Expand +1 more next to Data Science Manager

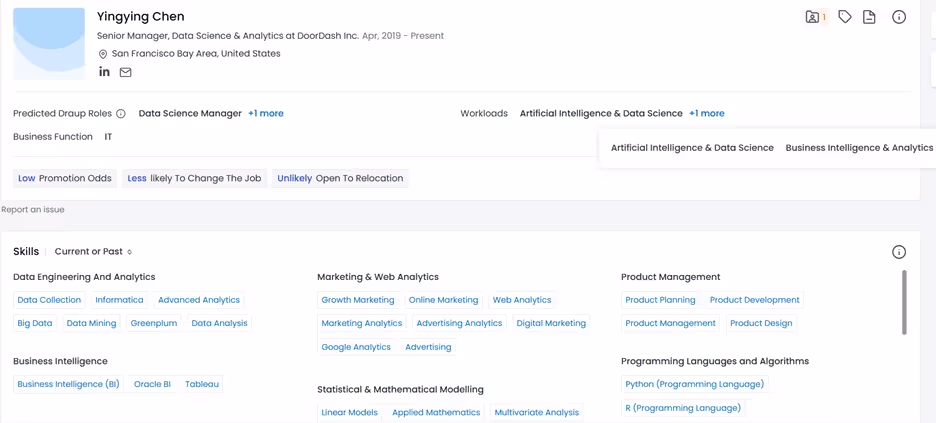[266, 113]
